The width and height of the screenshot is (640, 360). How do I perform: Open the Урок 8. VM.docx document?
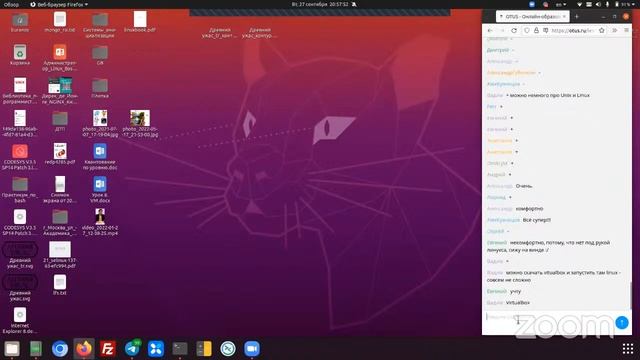(100, 190)
